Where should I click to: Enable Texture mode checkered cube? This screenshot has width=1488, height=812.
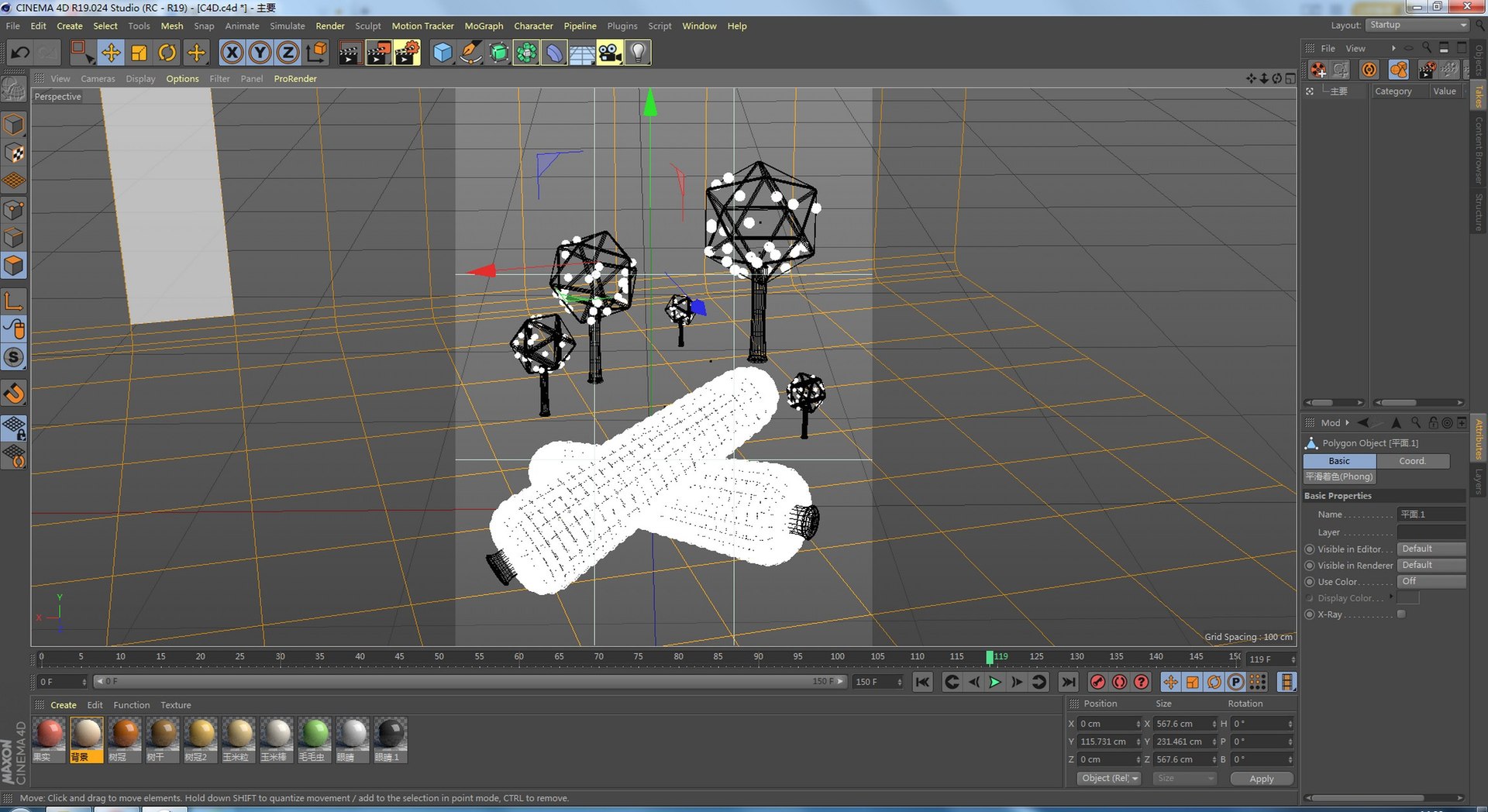point(14,153)
